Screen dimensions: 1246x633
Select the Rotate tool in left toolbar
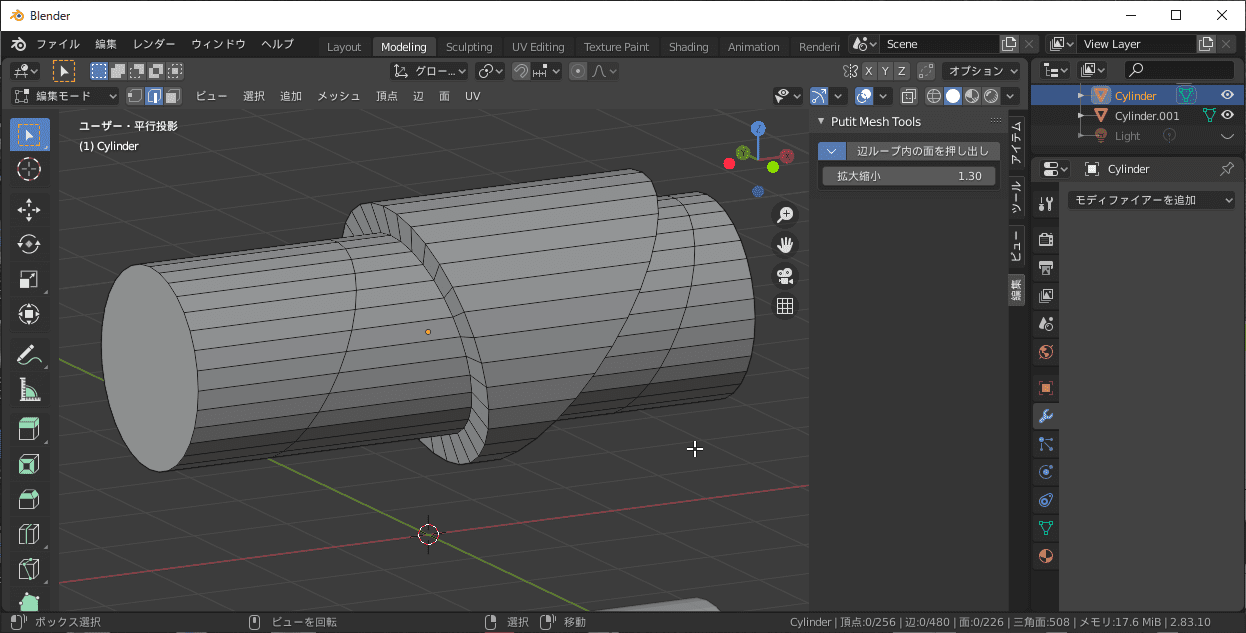point(29,244)
